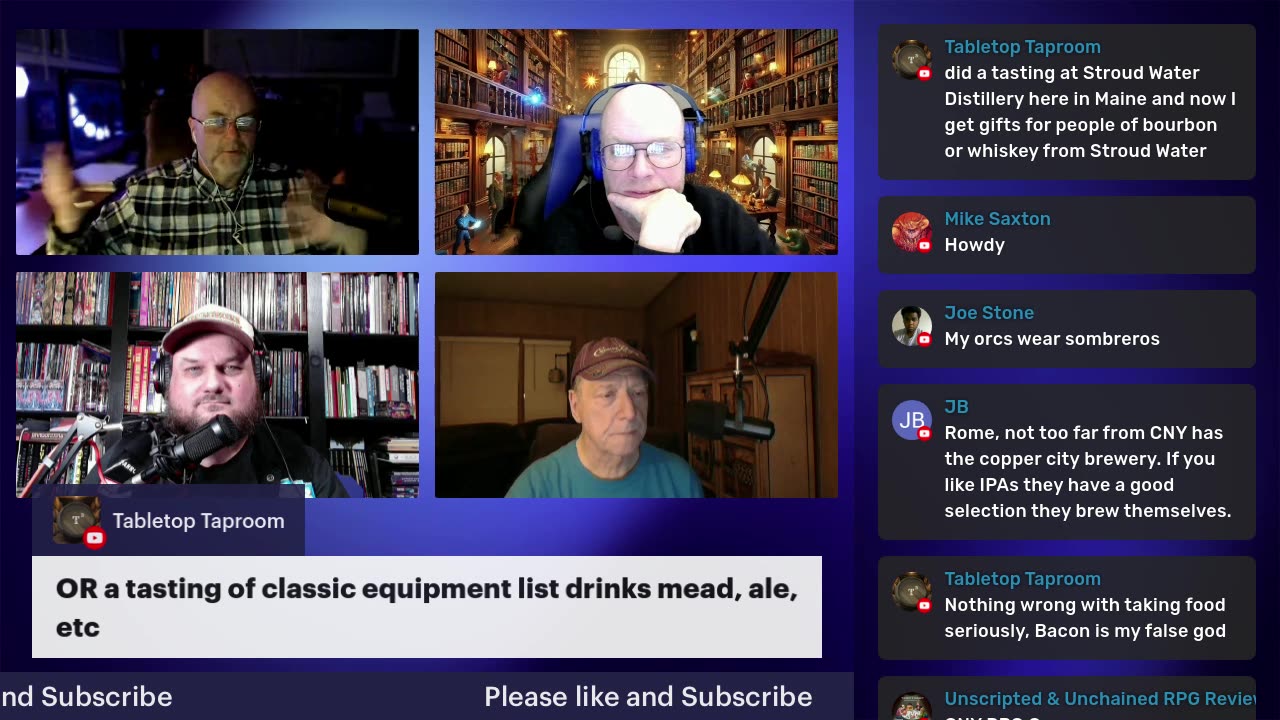Image resolution: width=1280 pixels, height=720 pixels.
Task: Click the JB initials avatar
Action: point(911,420)
